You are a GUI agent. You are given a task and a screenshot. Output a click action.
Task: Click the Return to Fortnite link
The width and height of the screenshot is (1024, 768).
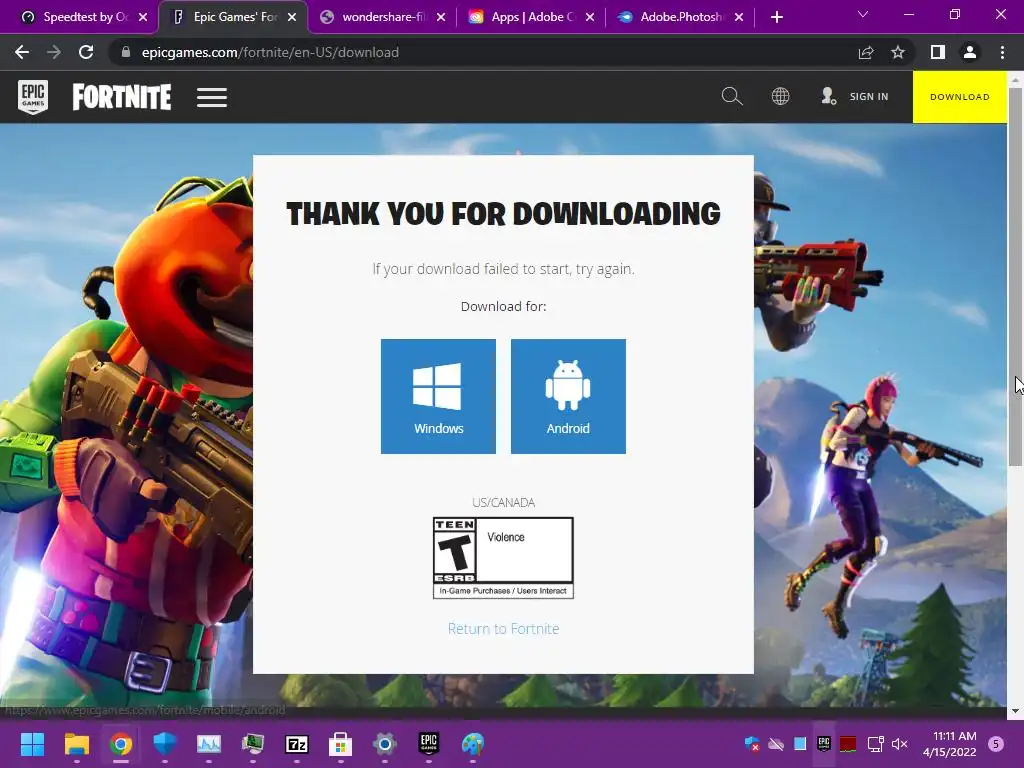tap(504, 629)
